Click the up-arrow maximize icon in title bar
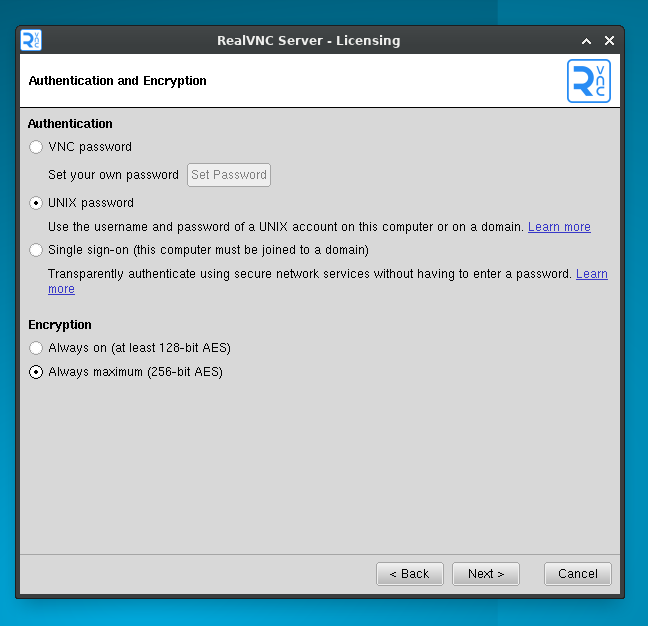 pyautogui.click(x=587, y=41)
